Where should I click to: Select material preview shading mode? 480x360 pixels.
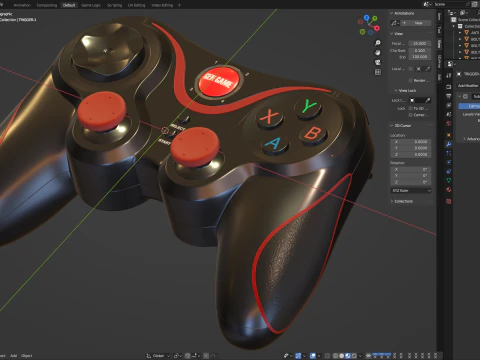pyautogui.click(x=348, y=356)
